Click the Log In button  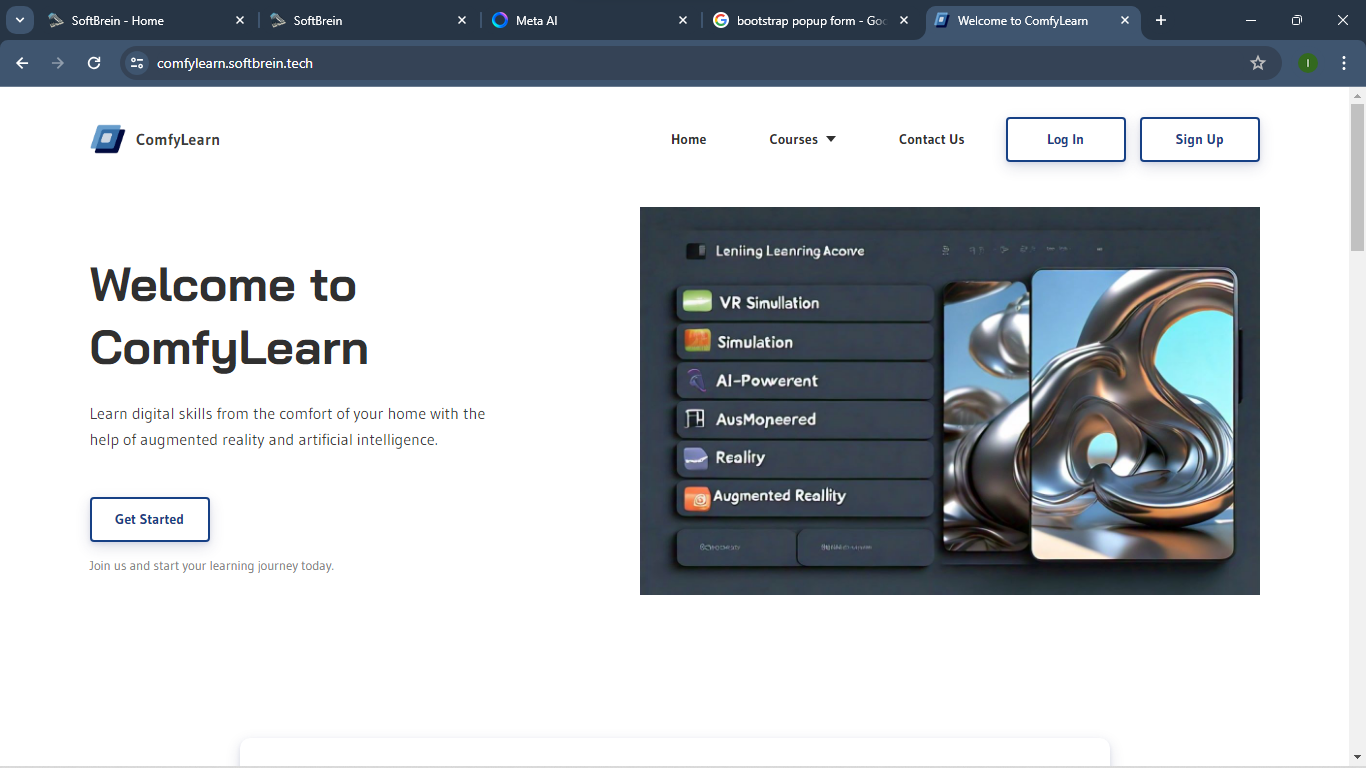tap(1066, 139)
